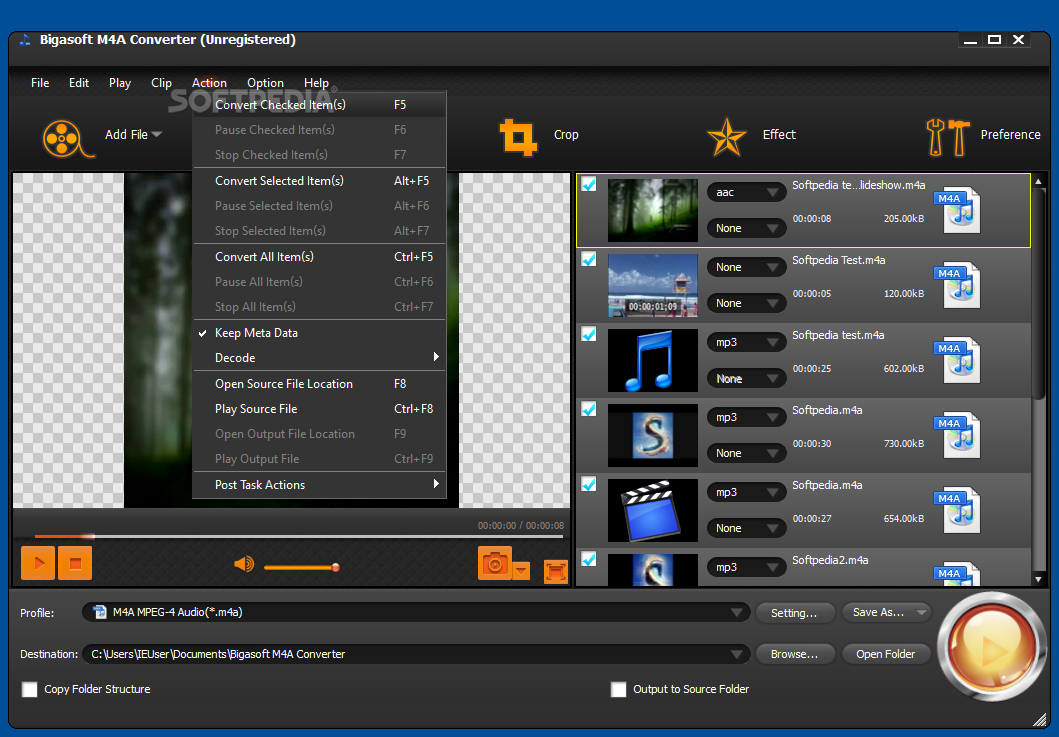This screenshot has width=1059, height=737.
Task: Select the beach thumbnail of Softpedia Test.m4a
Action: (652, 285)
